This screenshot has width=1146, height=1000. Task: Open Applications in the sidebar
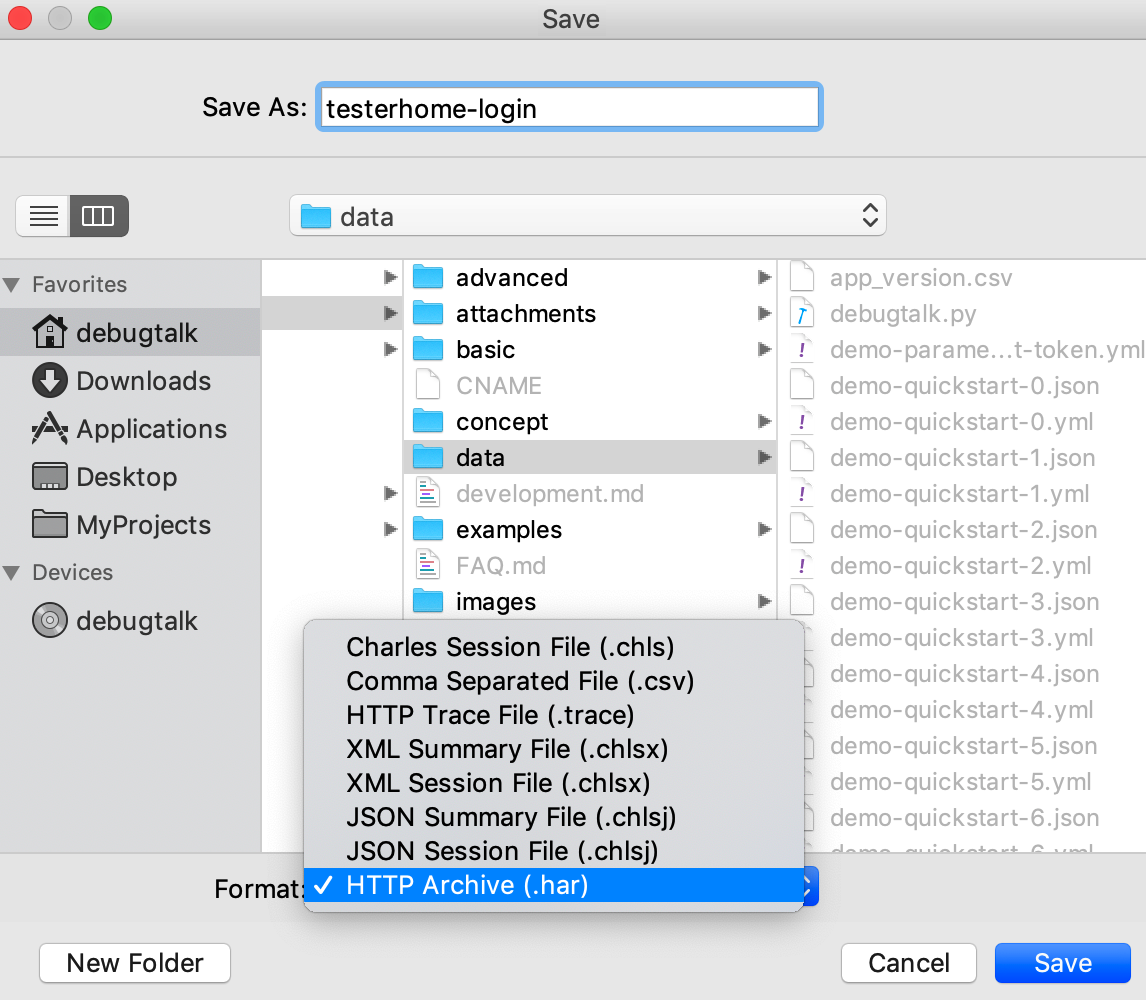pos(151,429)
